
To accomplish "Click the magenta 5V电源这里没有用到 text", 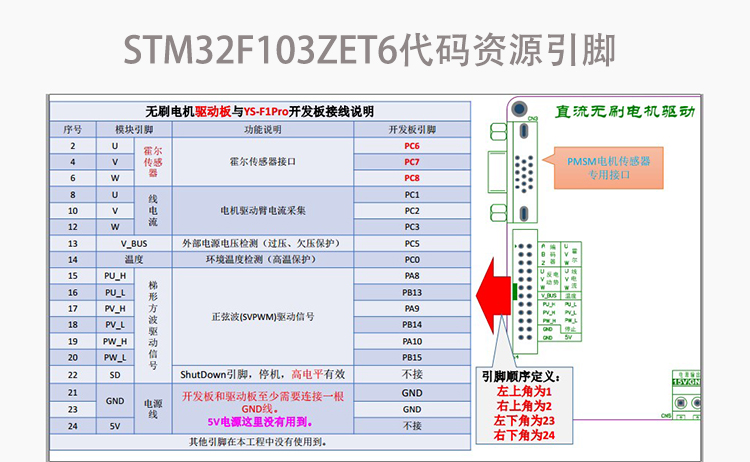I will pyautogui.click(x=264, y=421).
